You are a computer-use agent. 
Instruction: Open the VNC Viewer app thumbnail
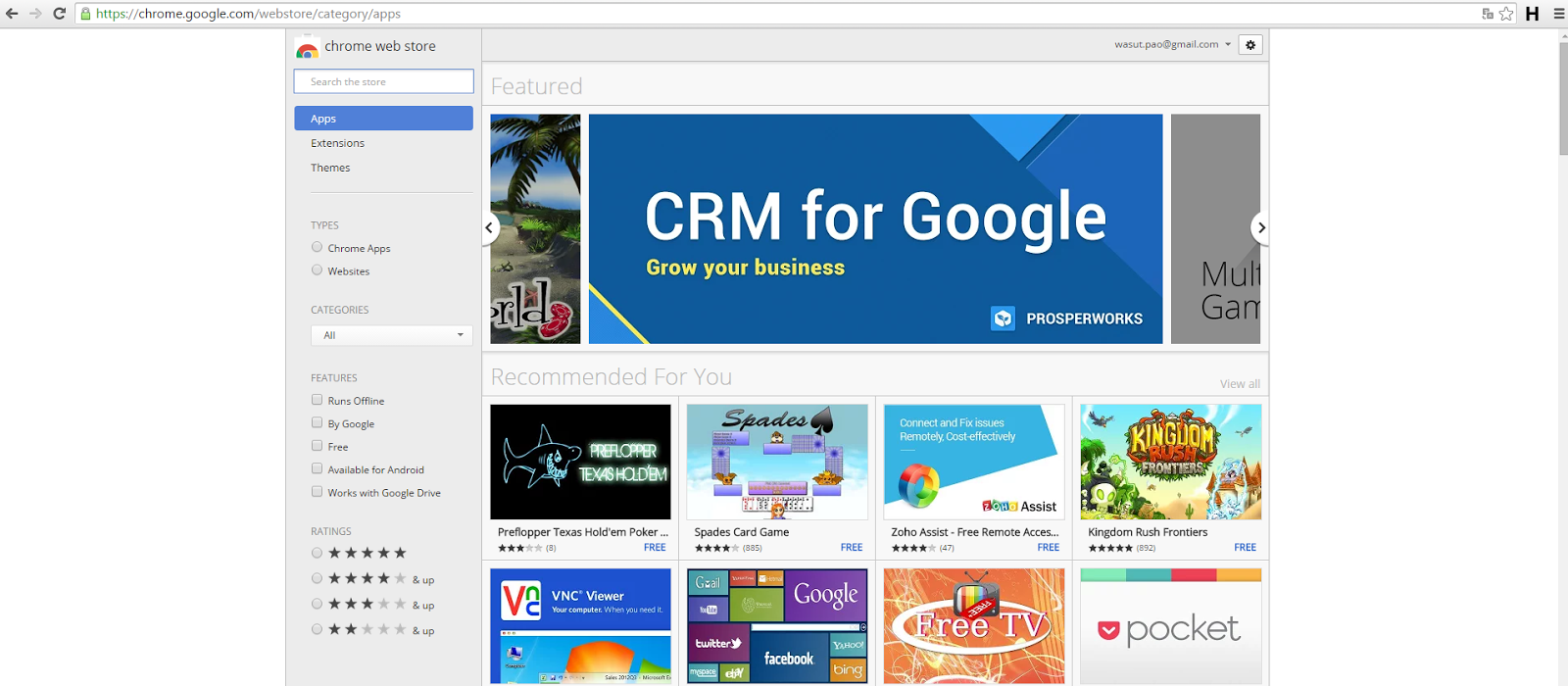[x=580, y=626]
